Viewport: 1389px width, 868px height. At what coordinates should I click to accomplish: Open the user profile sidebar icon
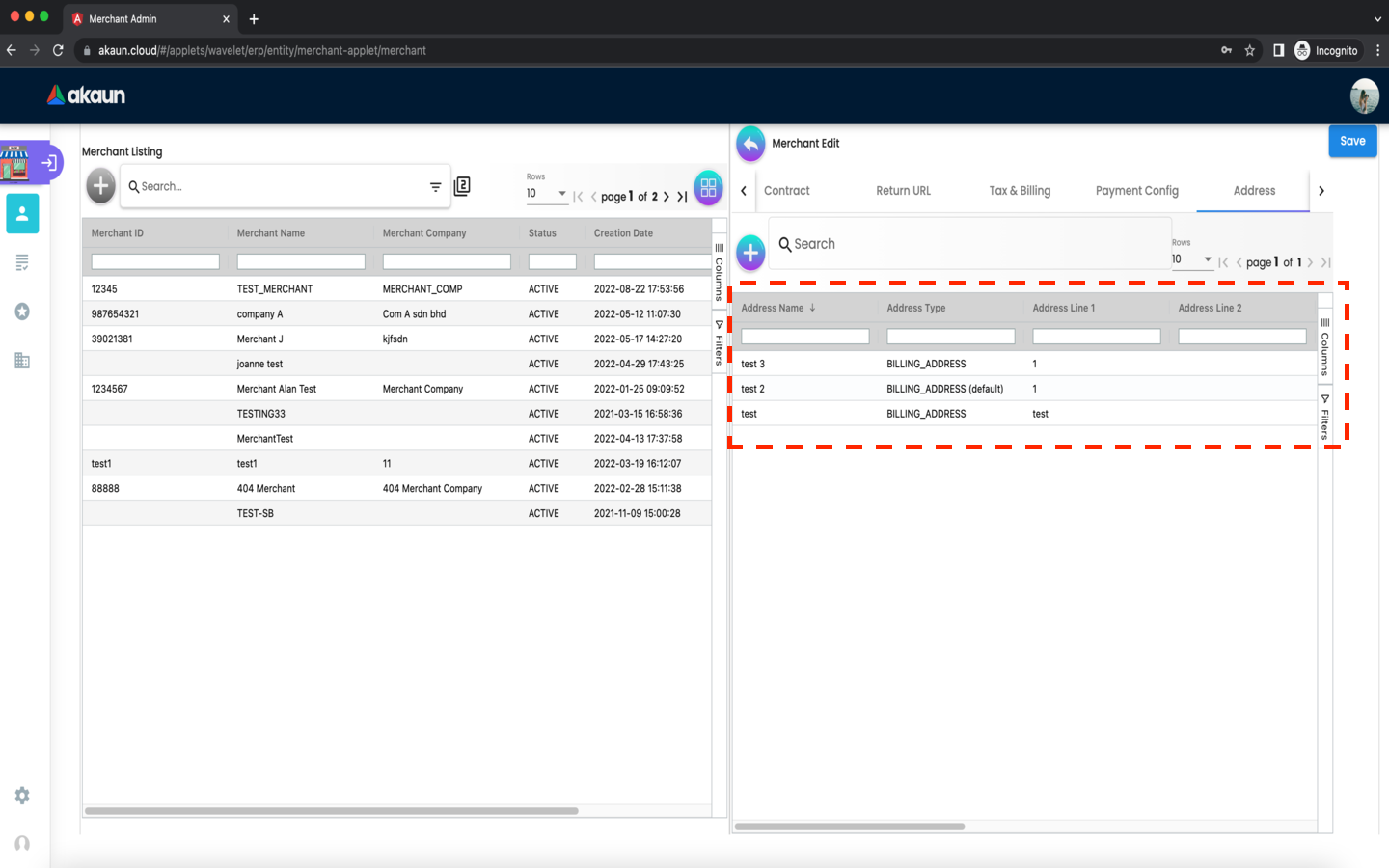point(22,213)
